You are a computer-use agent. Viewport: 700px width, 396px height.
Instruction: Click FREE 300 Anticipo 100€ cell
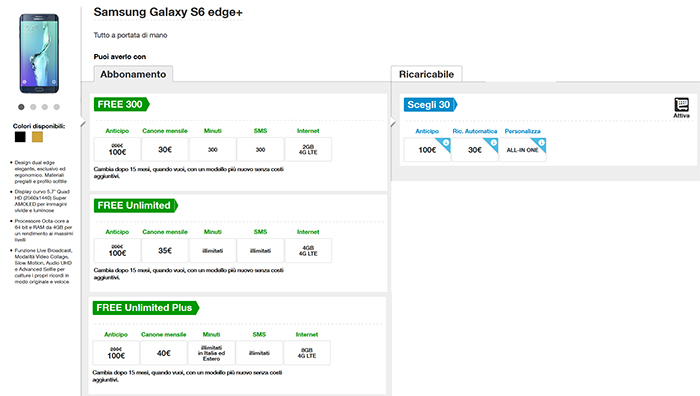117,150
